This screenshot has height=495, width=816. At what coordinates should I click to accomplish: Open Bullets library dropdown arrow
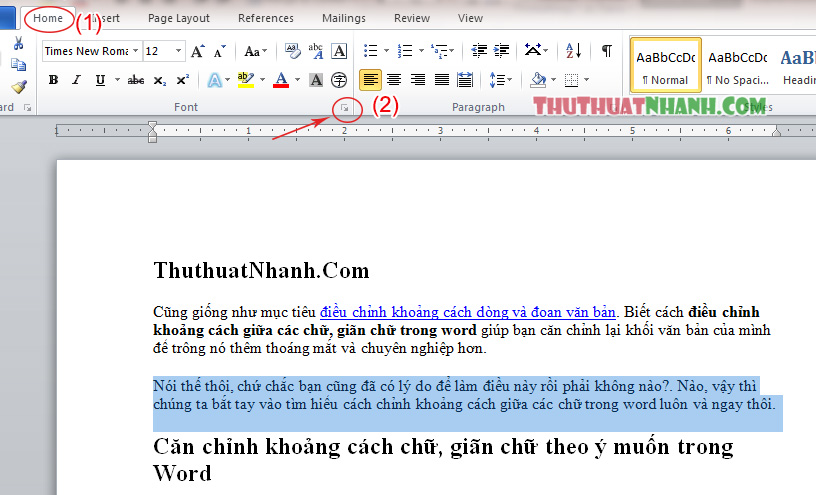pos(386,50)
